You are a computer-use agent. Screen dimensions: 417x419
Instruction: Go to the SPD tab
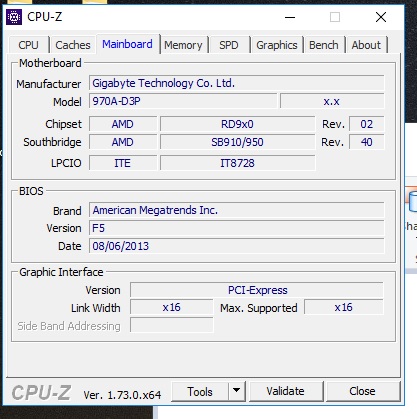[229, 45]
